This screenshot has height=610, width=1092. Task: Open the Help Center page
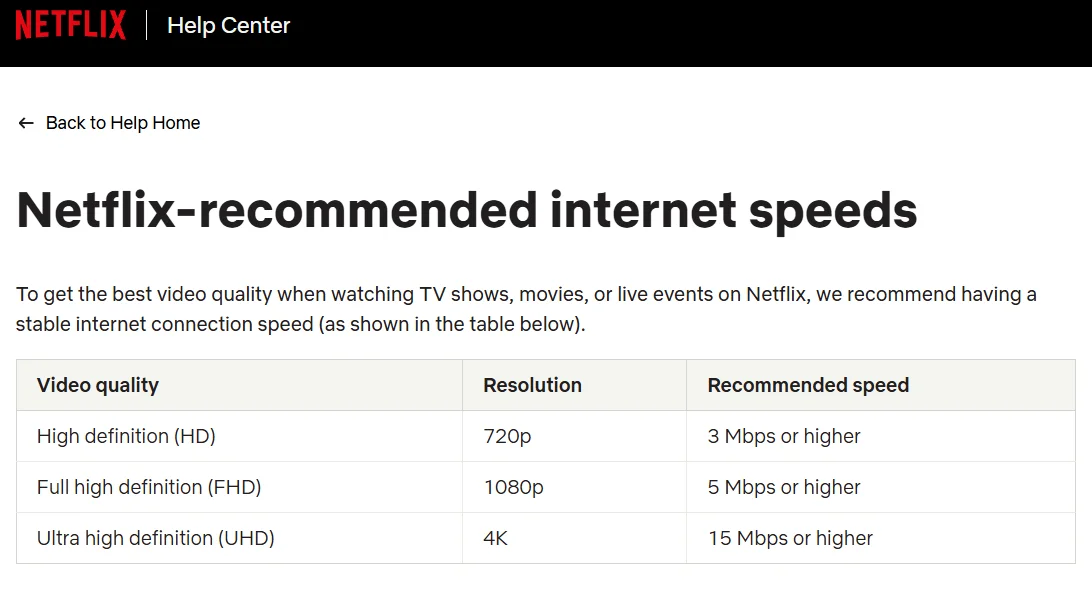(228, 25)
